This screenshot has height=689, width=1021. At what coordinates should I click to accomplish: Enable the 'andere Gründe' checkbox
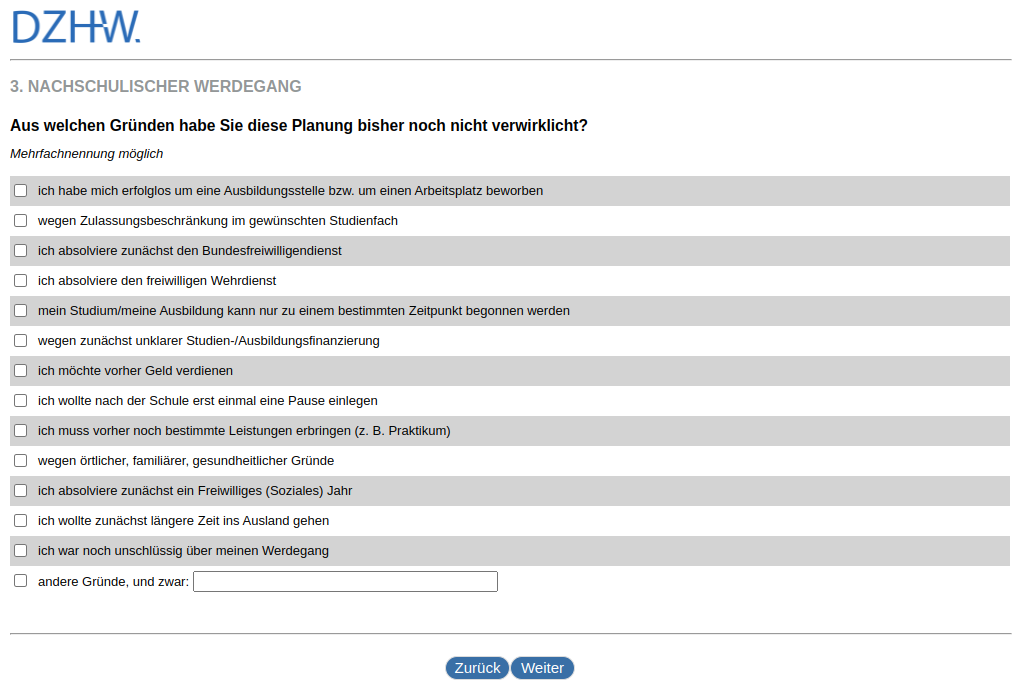[20, 580]
